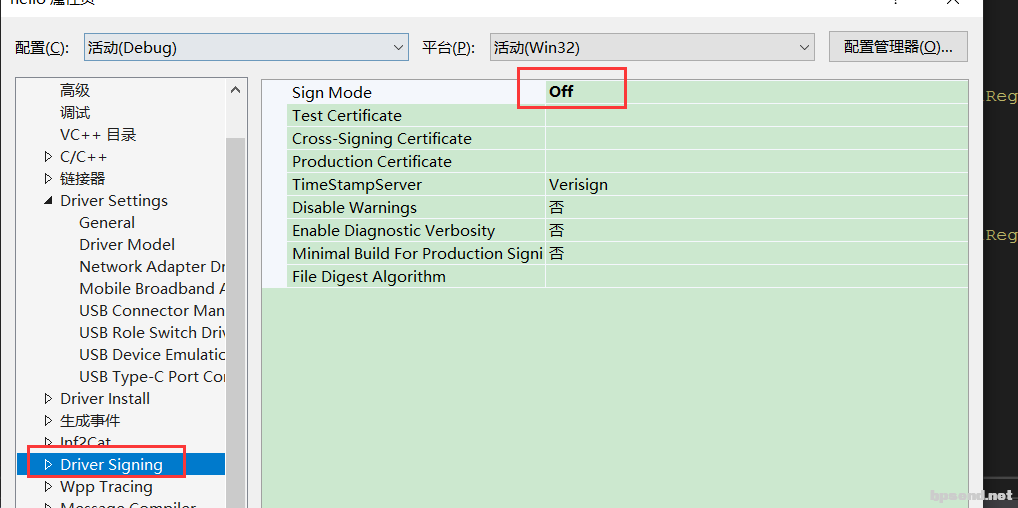Select the Wpp Tracing tree item
The image size is (1018, 508).
coord(106,487)
